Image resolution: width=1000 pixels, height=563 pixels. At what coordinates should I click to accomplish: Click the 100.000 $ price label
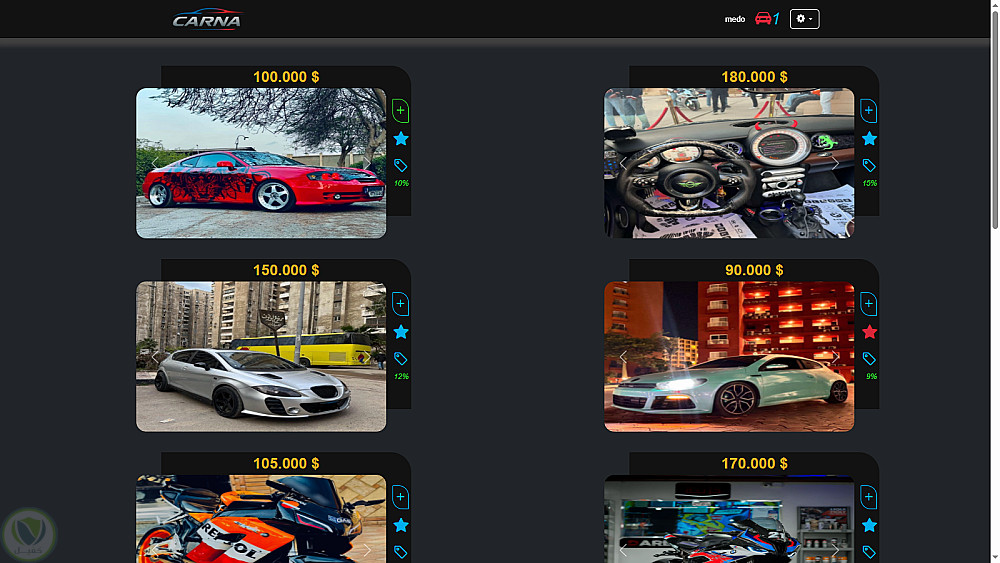point(286,77)
